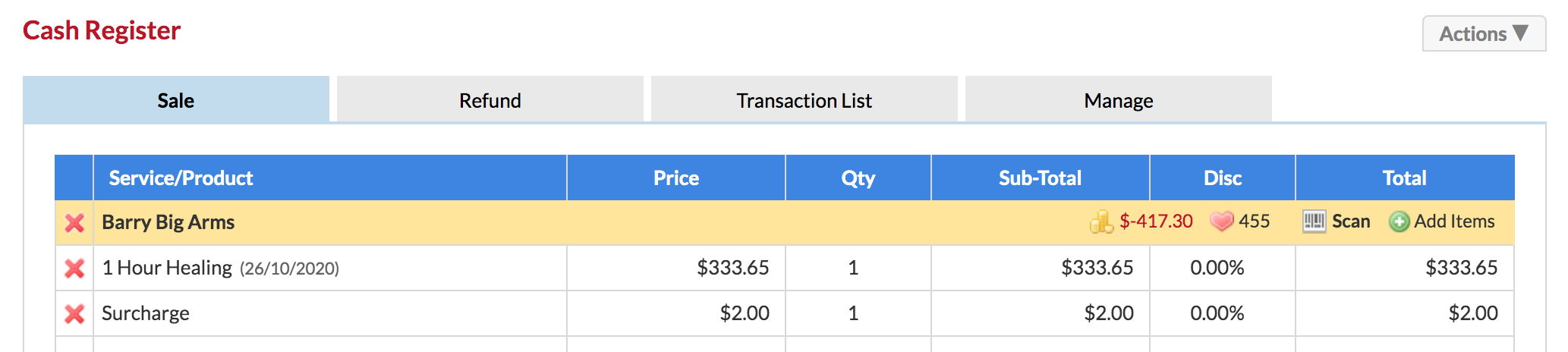Image resolution: width=1568 pixels, height=352 pixels.
Task: Edit the Surcharge price of $2.00
Action: 744,313
